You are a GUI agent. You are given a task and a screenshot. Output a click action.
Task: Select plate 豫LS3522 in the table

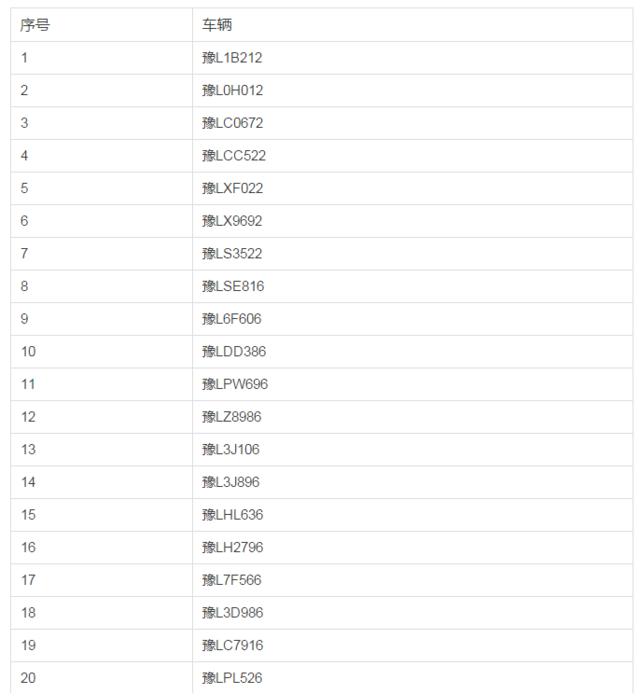point(232,254)
